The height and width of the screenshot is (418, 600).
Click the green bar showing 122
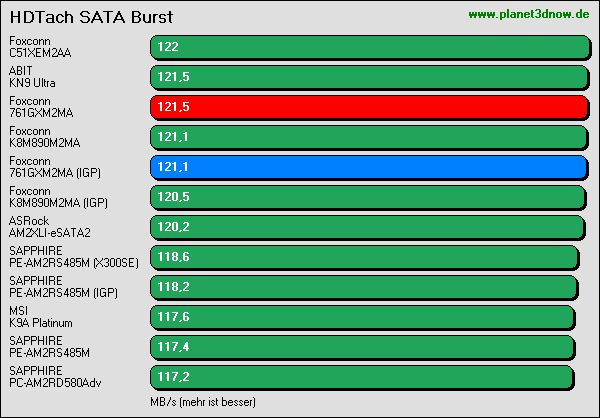click(370, 47)
